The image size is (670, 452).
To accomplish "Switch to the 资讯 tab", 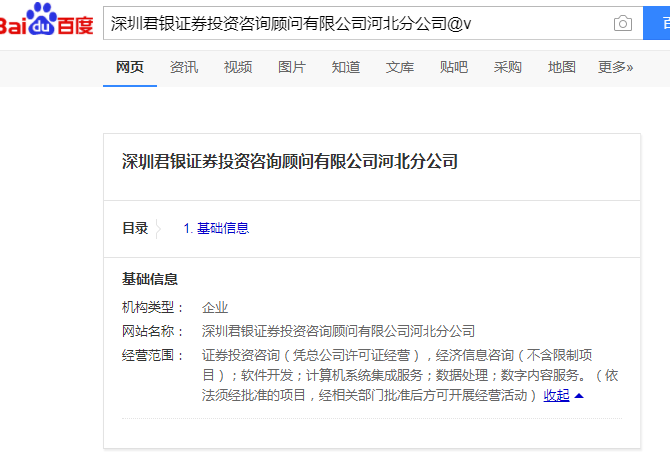I will pos(184,68).
